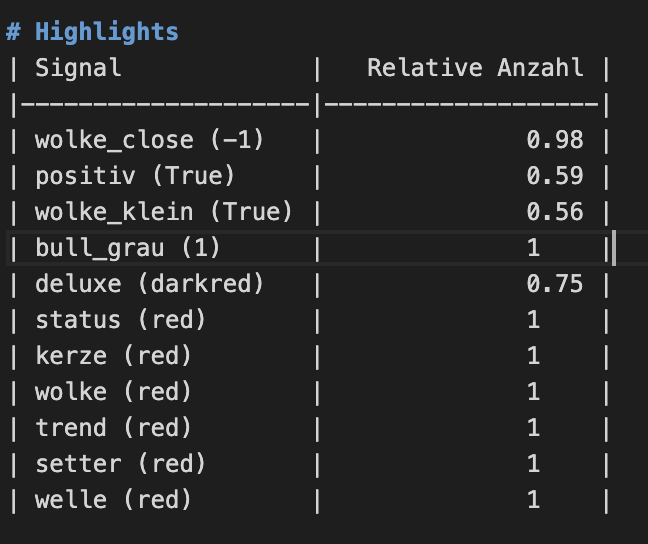The width and height of the screenshot is (648, 544).
Task: Place cursor on wolke (red) text
Action: click(114, 392)
